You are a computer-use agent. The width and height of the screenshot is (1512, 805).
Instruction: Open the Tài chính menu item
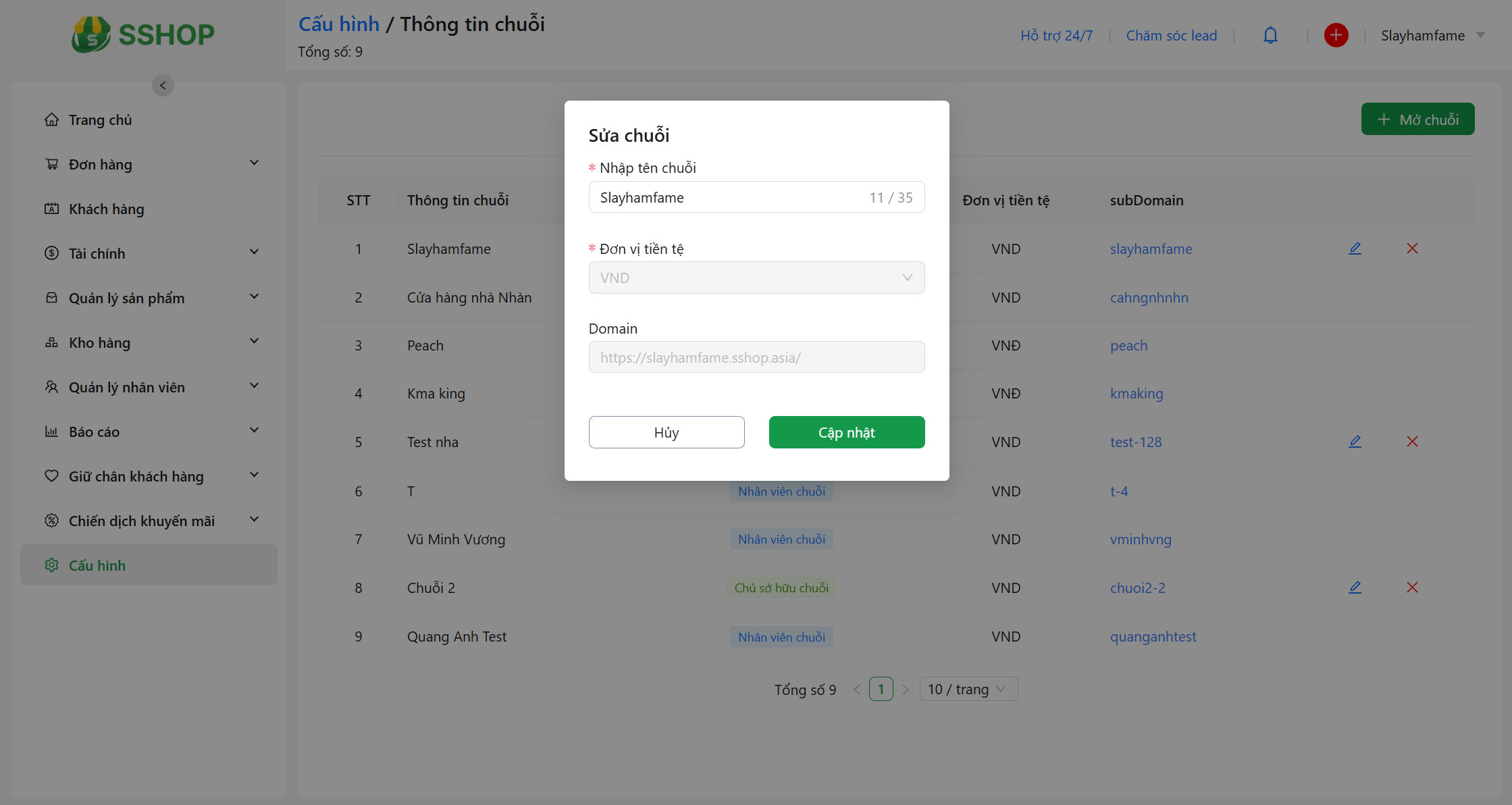pos(149,253)
